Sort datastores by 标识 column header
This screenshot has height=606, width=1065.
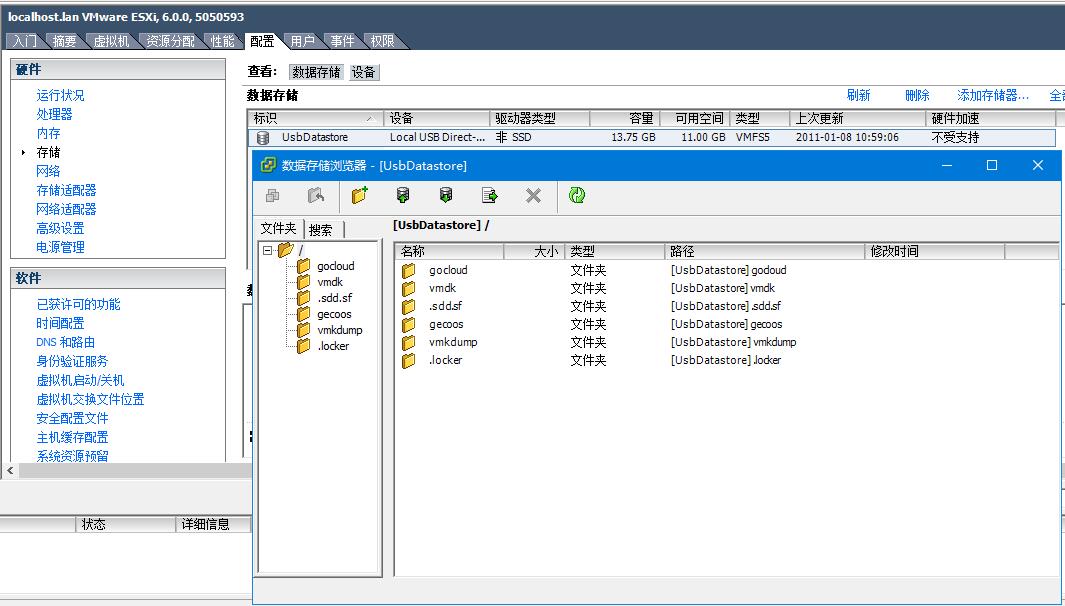coord(316,118)
